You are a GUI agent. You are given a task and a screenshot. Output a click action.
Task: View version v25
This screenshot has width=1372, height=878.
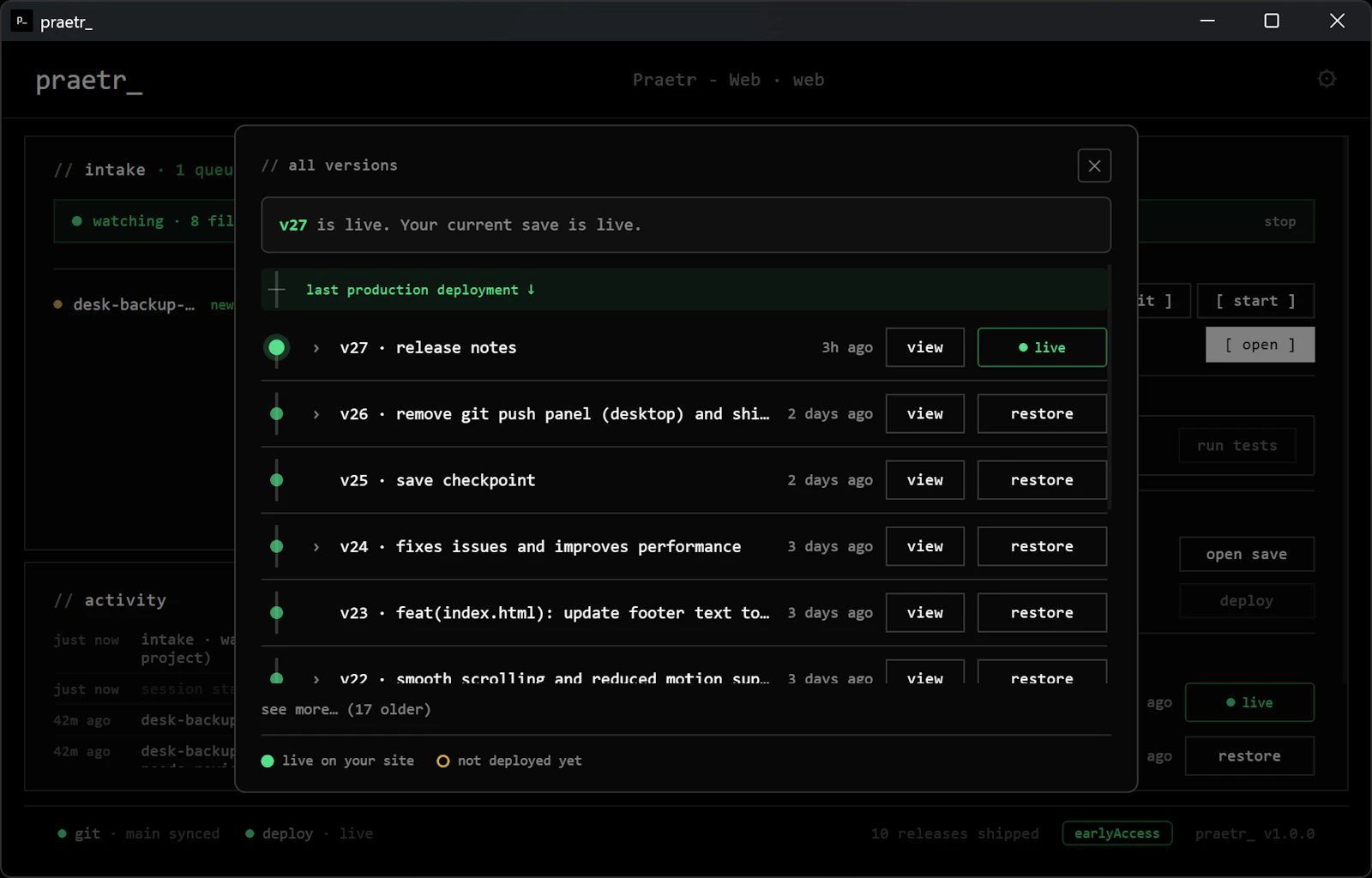tap(924, 480)
